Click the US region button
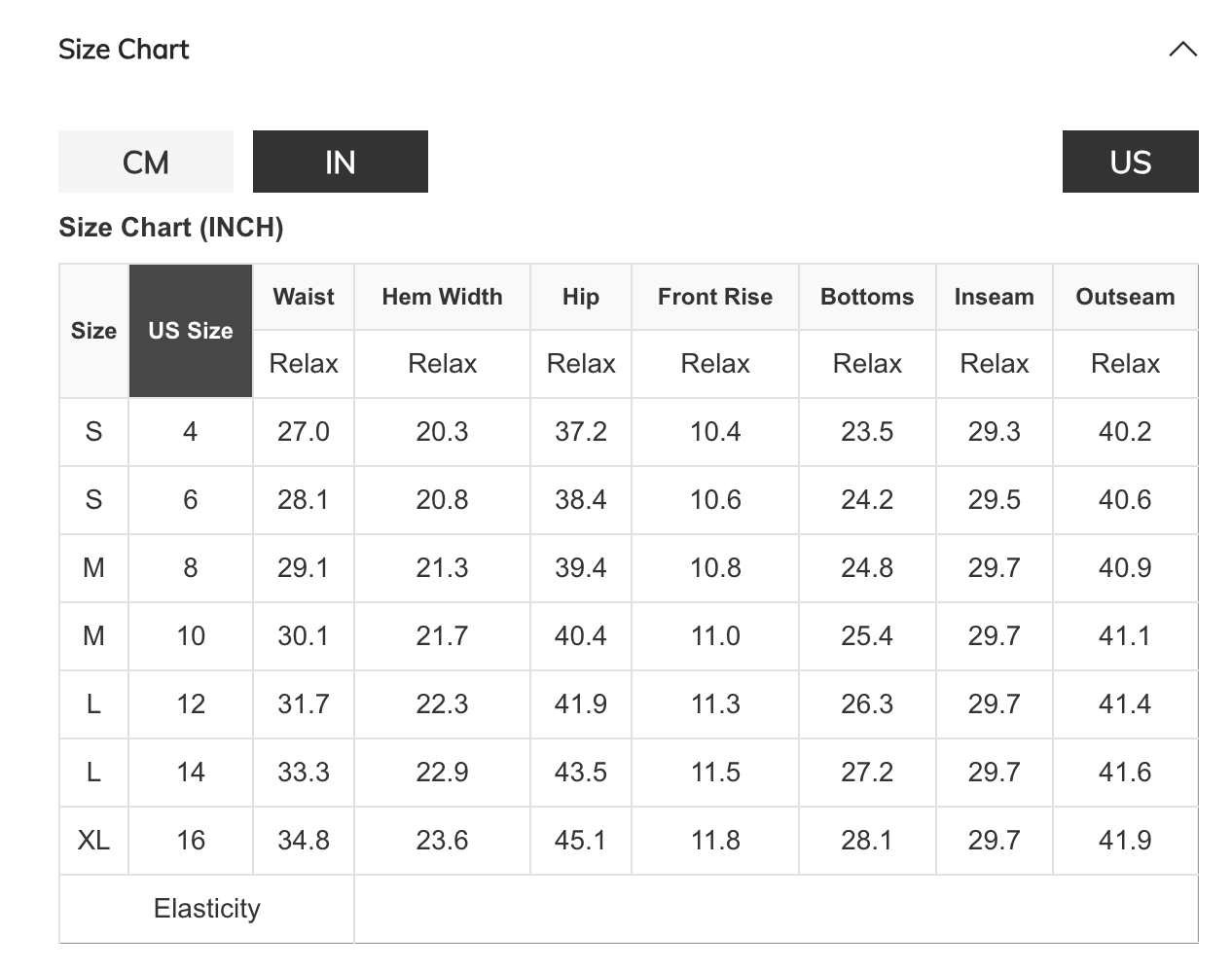The height and width of the screenshot is (973, 1232). pos(1130,162)
